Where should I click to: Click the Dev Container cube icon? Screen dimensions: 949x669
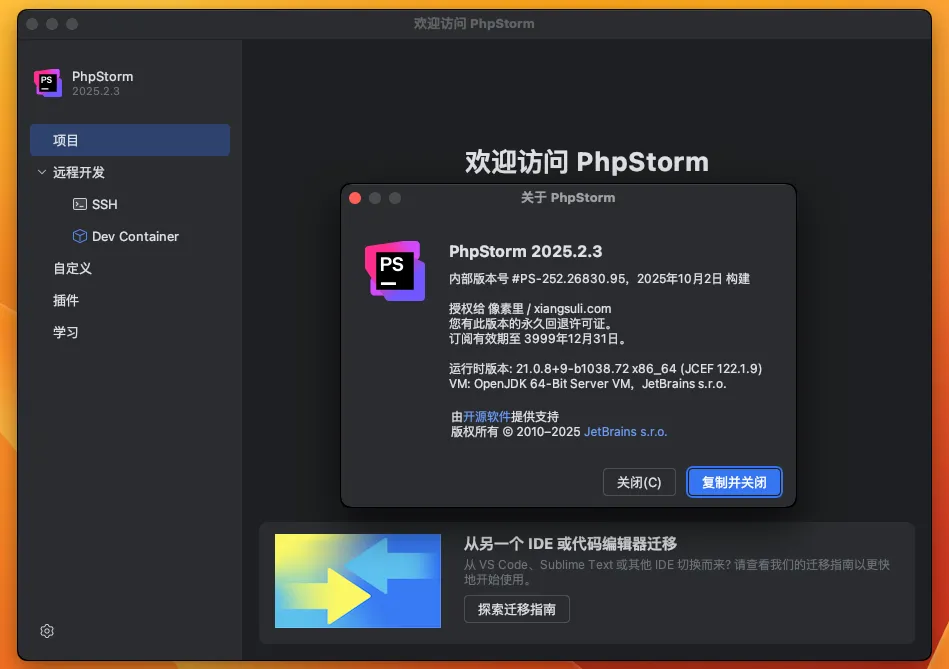coord(80,236)
